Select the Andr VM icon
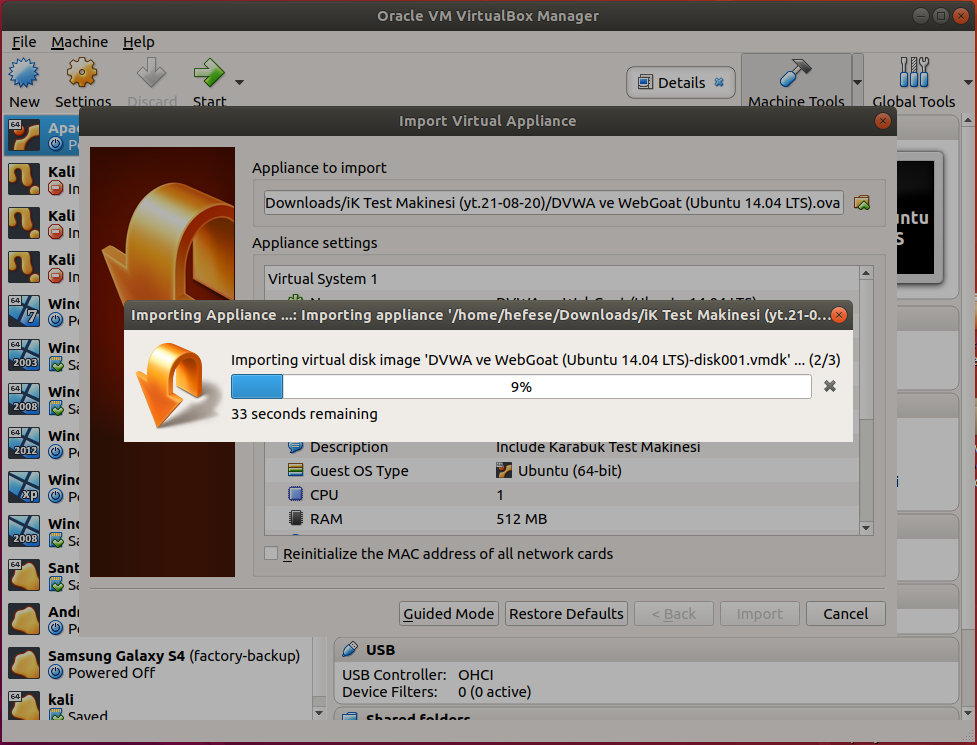 point(24,619)
